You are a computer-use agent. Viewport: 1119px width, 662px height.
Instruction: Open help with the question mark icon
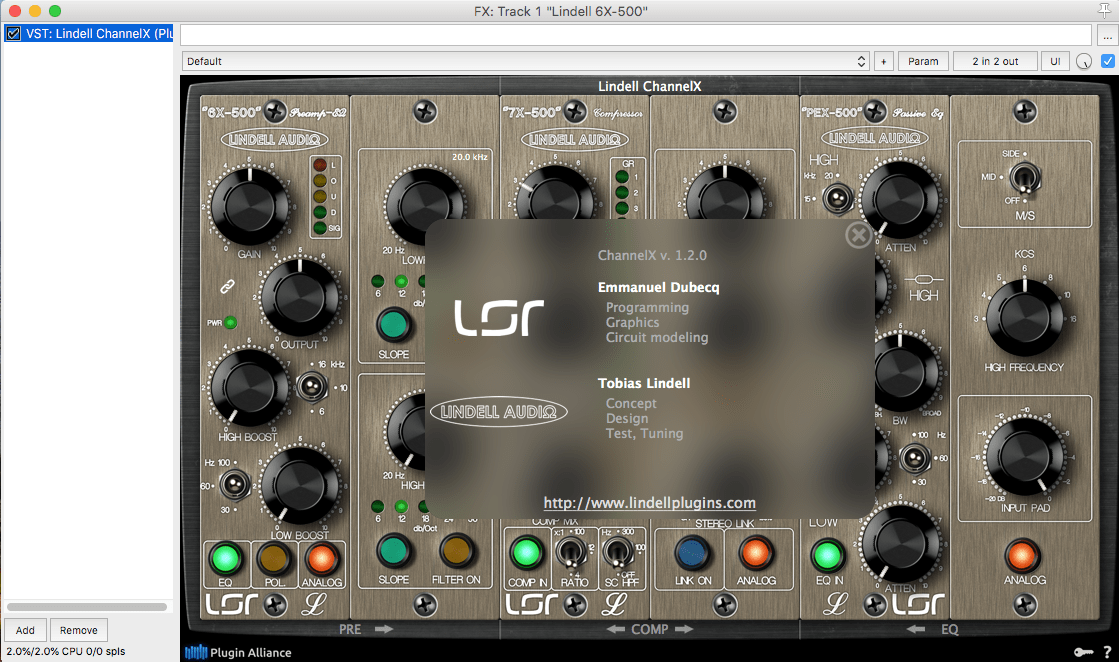click(x=1107, y=652)
